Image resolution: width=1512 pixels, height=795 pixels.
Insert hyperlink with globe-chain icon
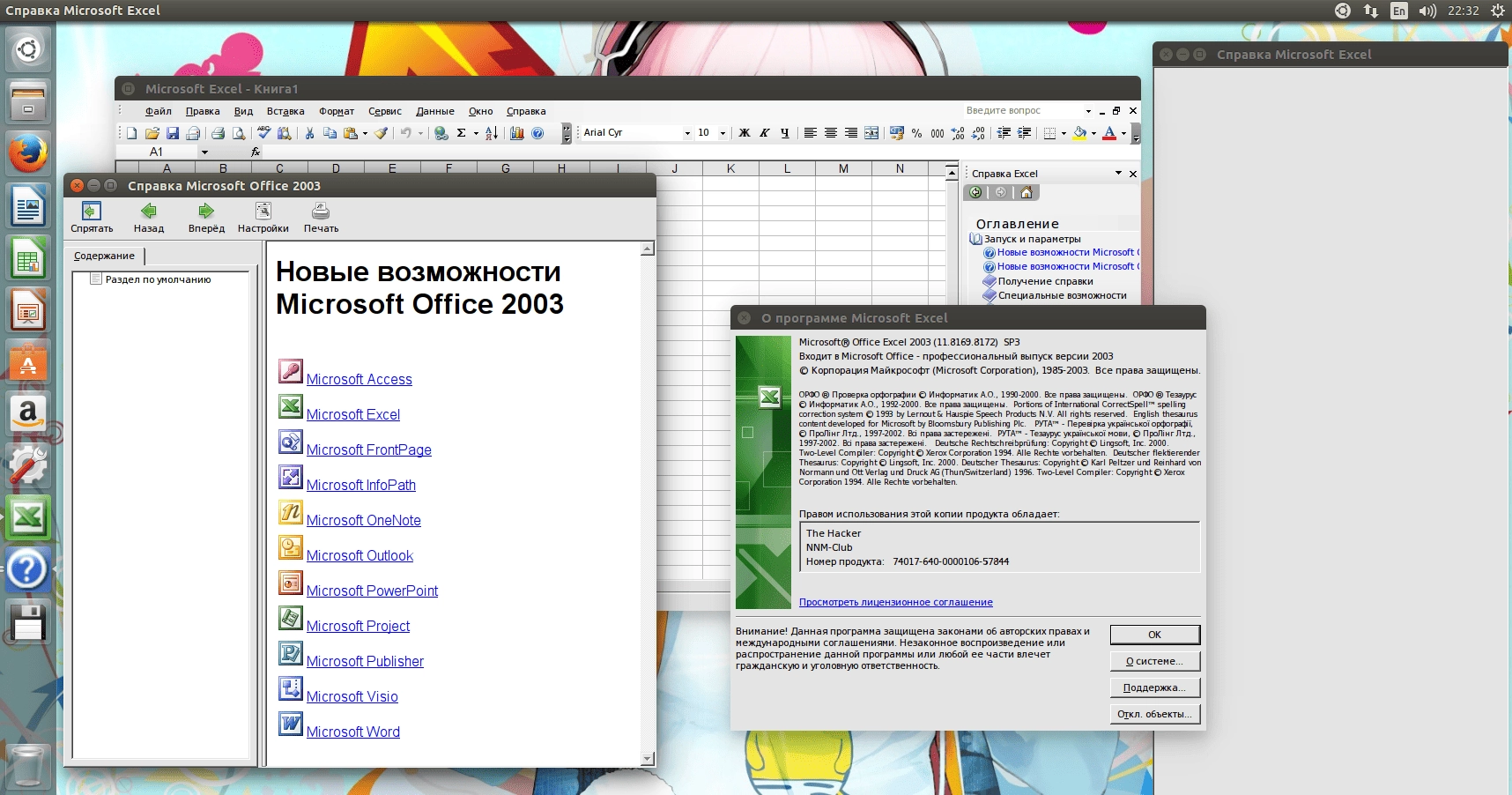coord(441,133)
